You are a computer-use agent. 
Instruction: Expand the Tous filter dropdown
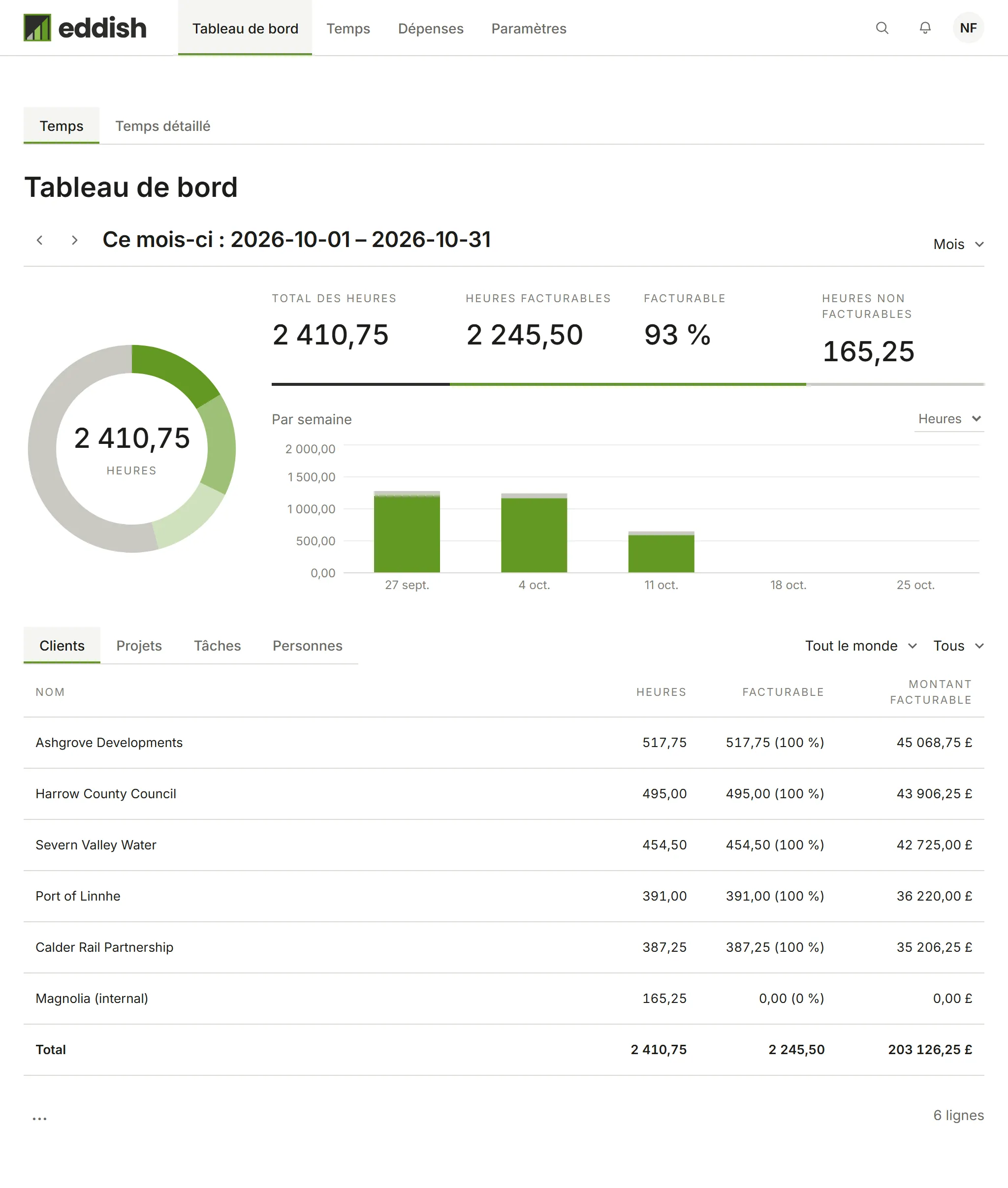coord(958,646)
